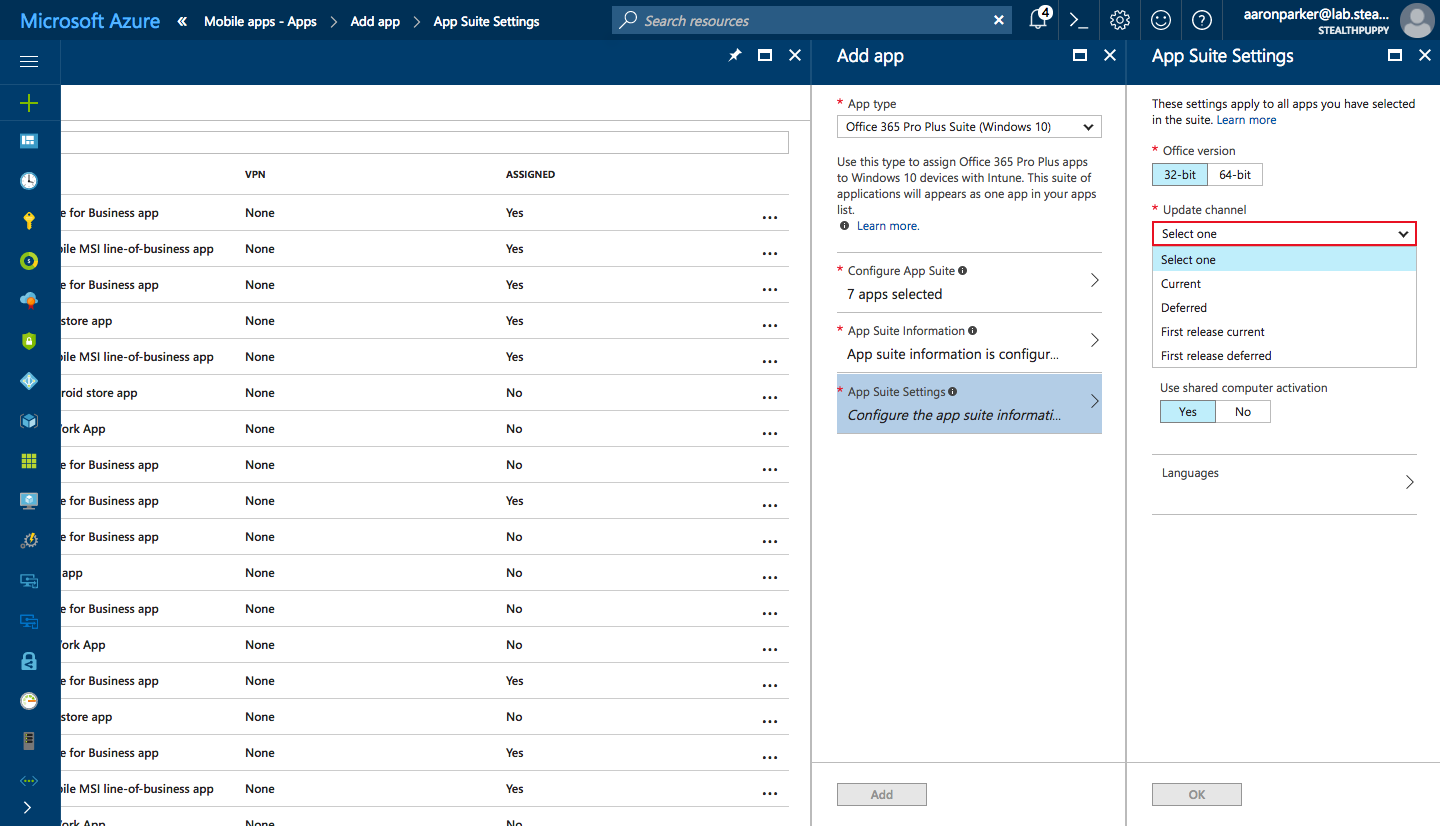This screenshot has width=1440, height=826.
Task: Click info icon beside Configure App Suite
Action: (963, 271)
